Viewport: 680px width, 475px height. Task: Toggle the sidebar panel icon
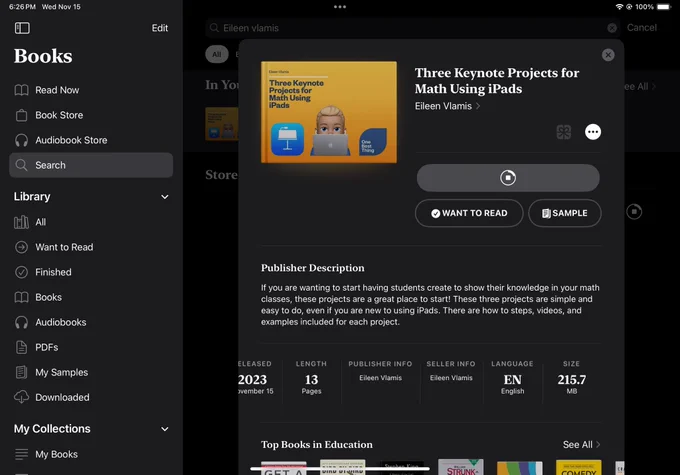22,28
